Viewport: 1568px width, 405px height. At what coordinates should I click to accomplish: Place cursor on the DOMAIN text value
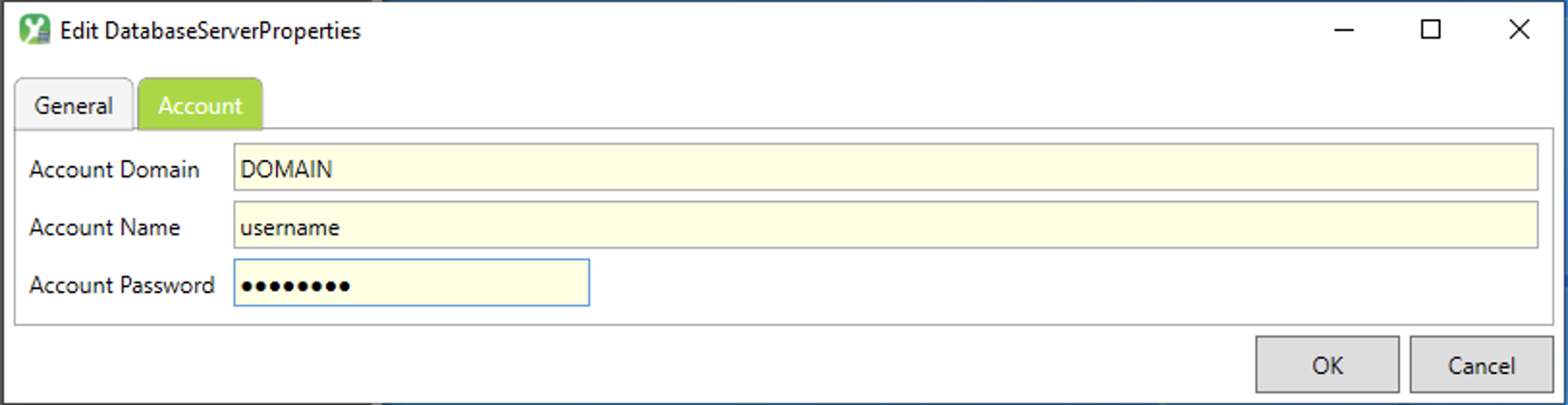coord(286,170)
